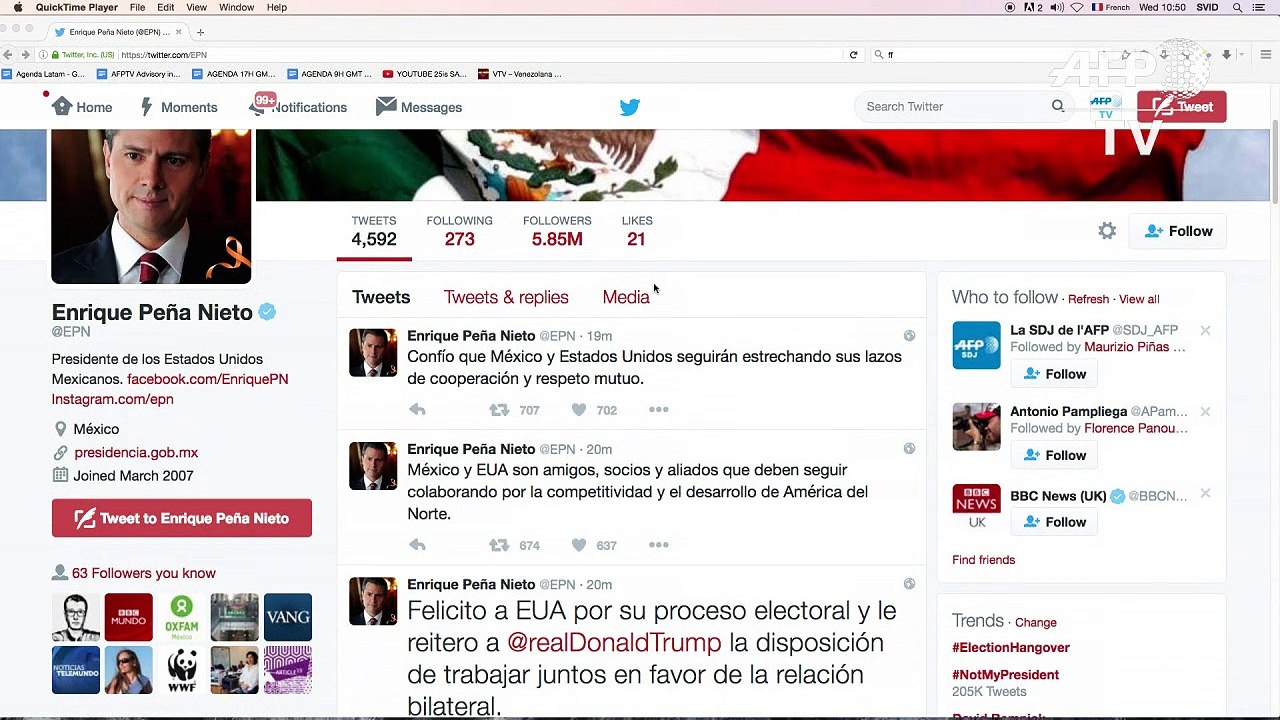Open more options on 'Confío que México' tweet
1280x720 pixels.
tap(658, 410)
